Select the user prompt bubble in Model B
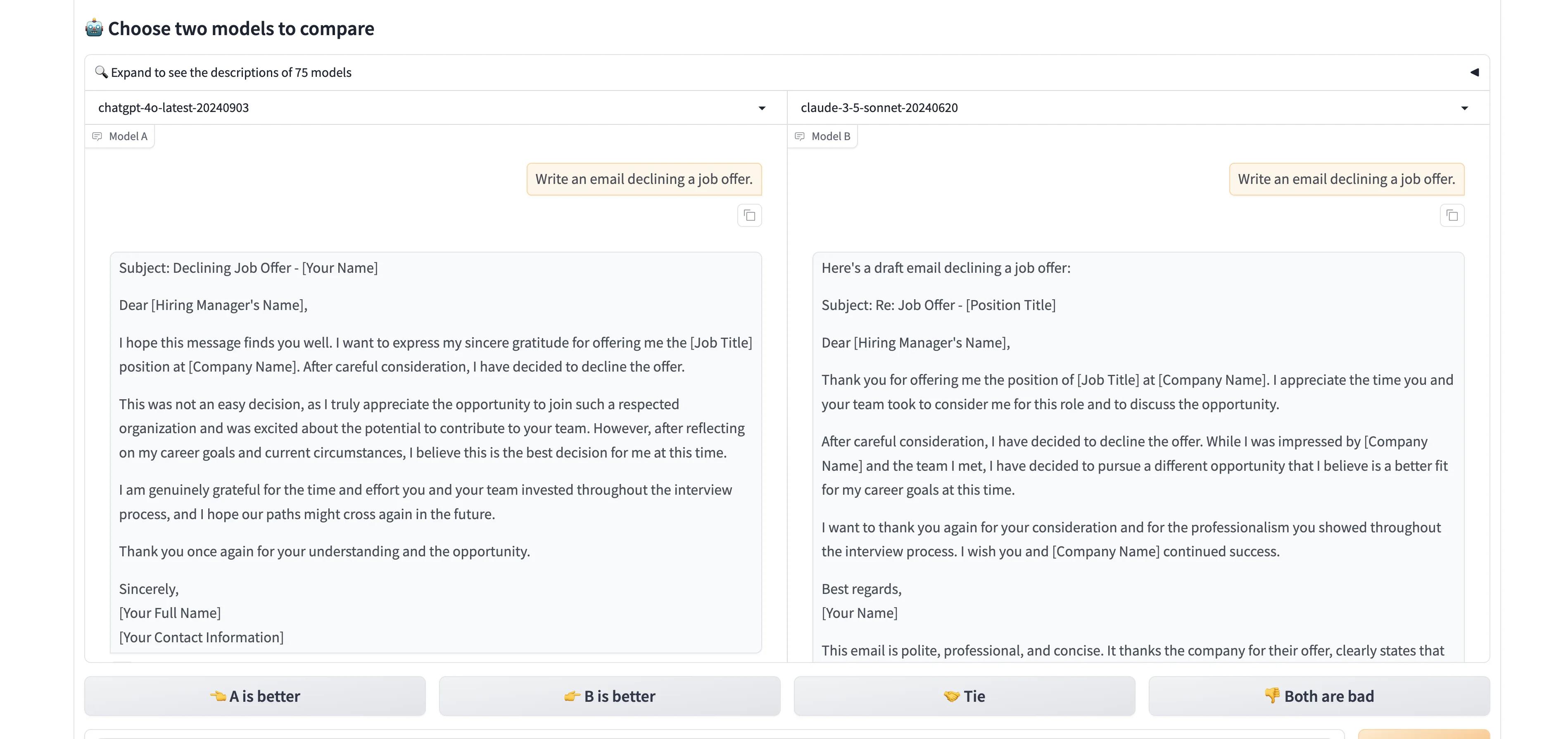 click(1346, 179)
